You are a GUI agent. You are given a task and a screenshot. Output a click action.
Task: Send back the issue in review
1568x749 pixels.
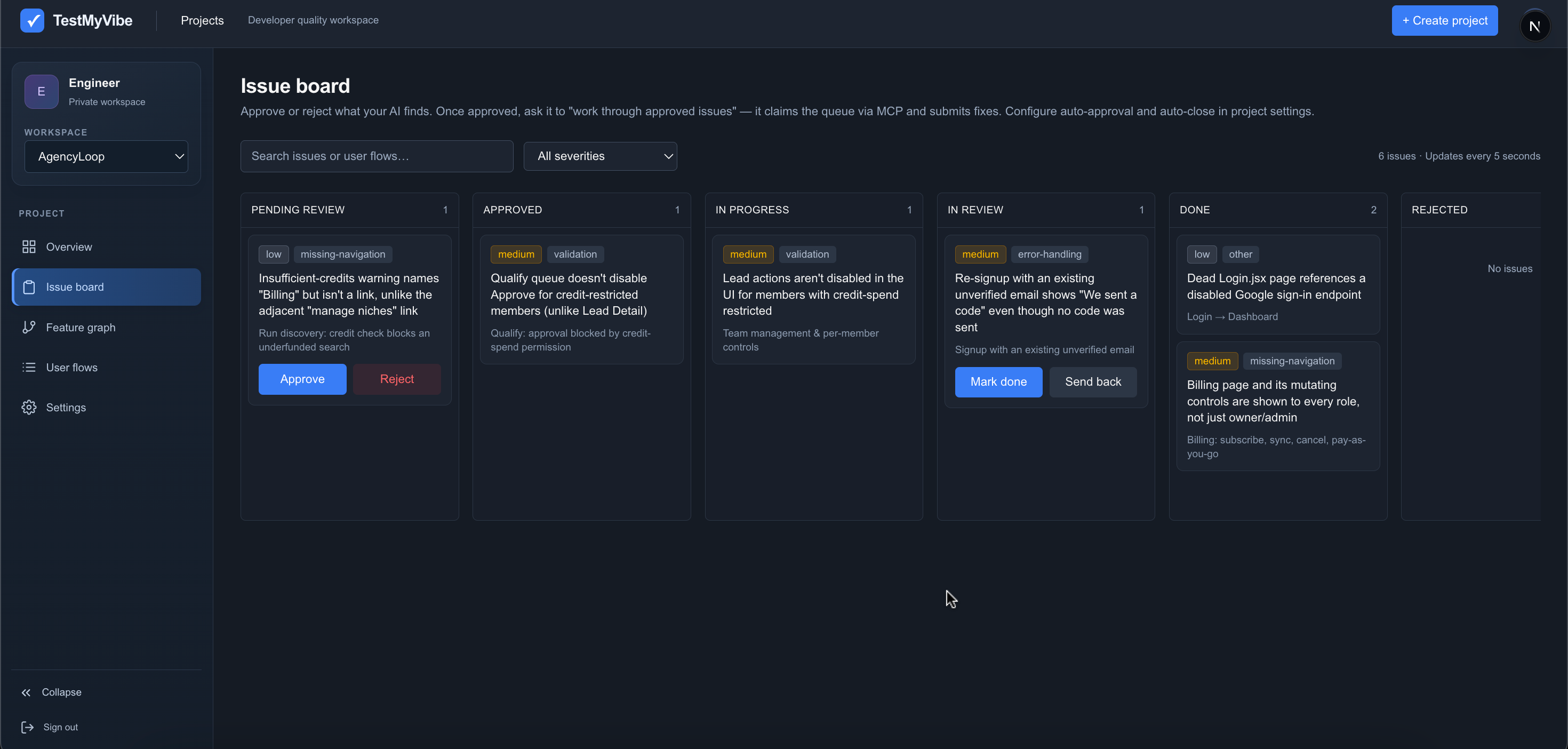point(1093,382)
